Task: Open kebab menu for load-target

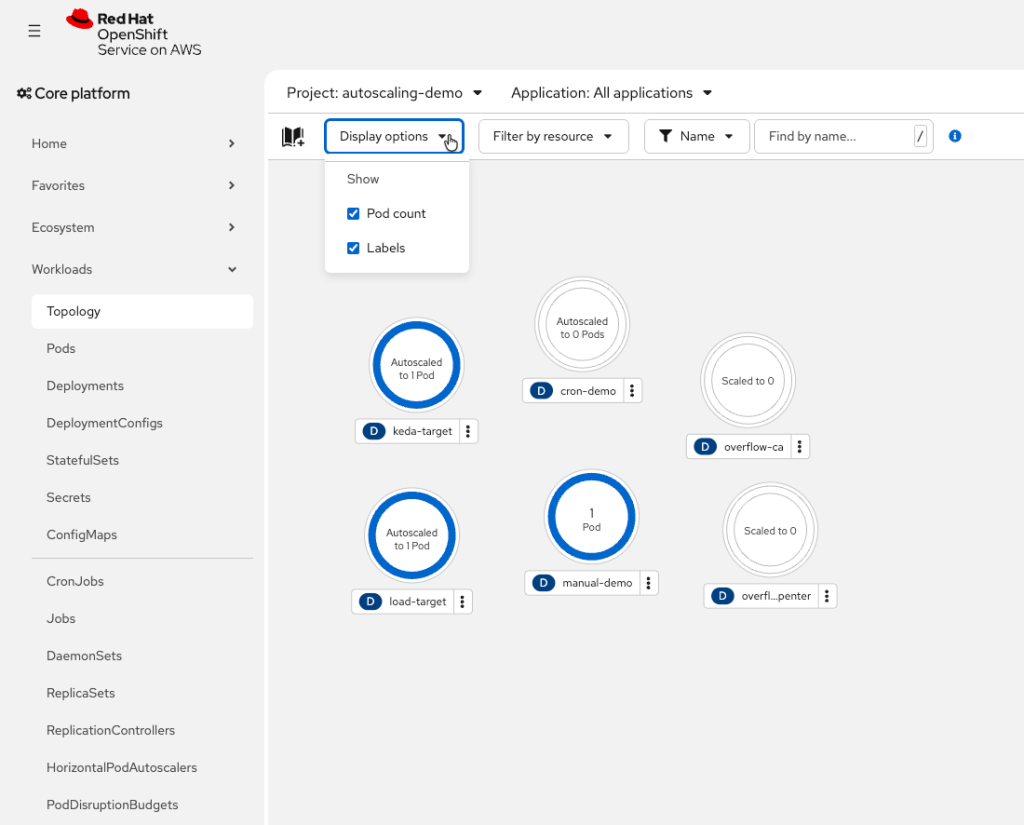Action: tap(462, 602)
